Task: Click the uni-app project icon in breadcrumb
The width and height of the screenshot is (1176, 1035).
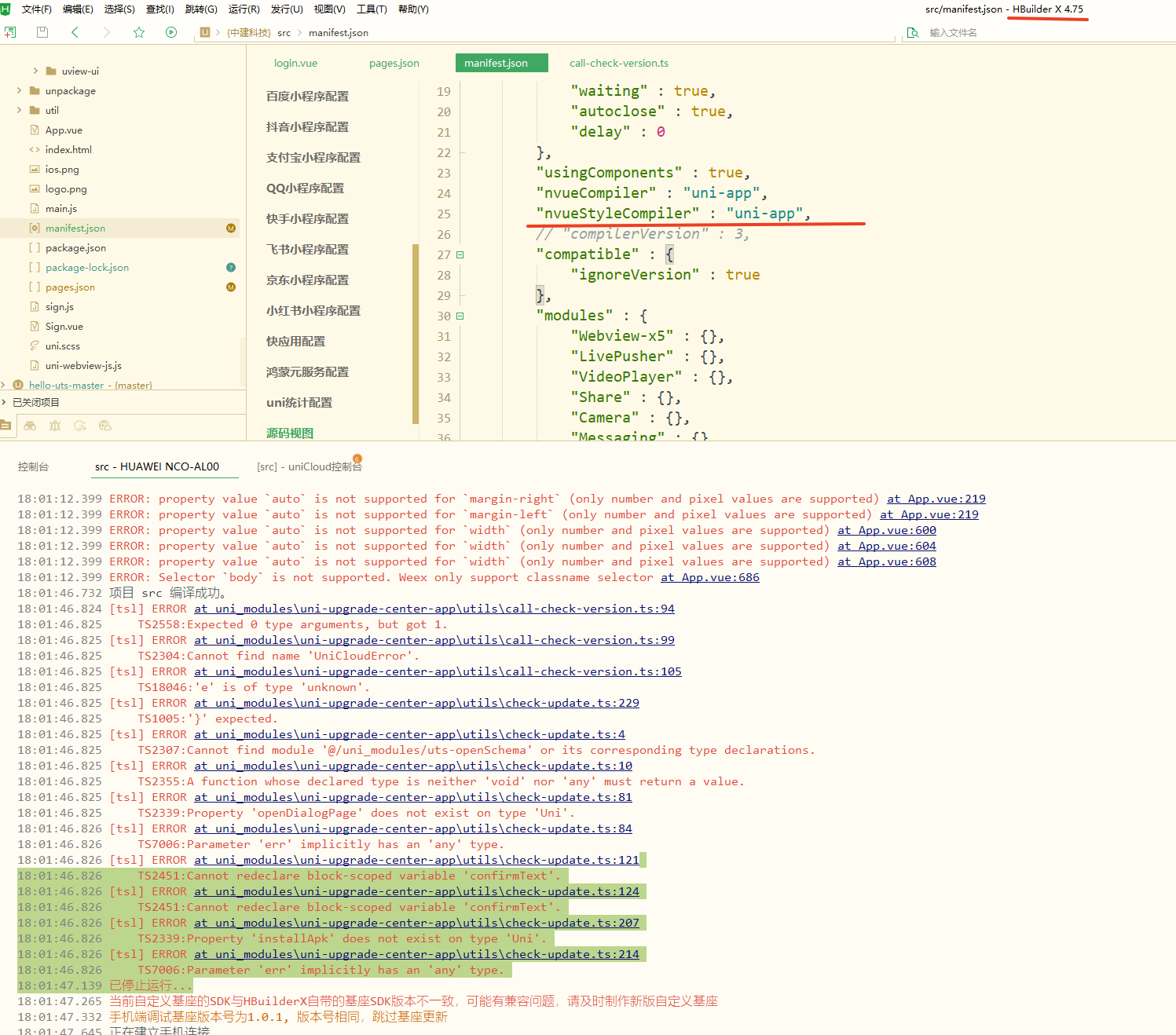Action: click(205, 32)
